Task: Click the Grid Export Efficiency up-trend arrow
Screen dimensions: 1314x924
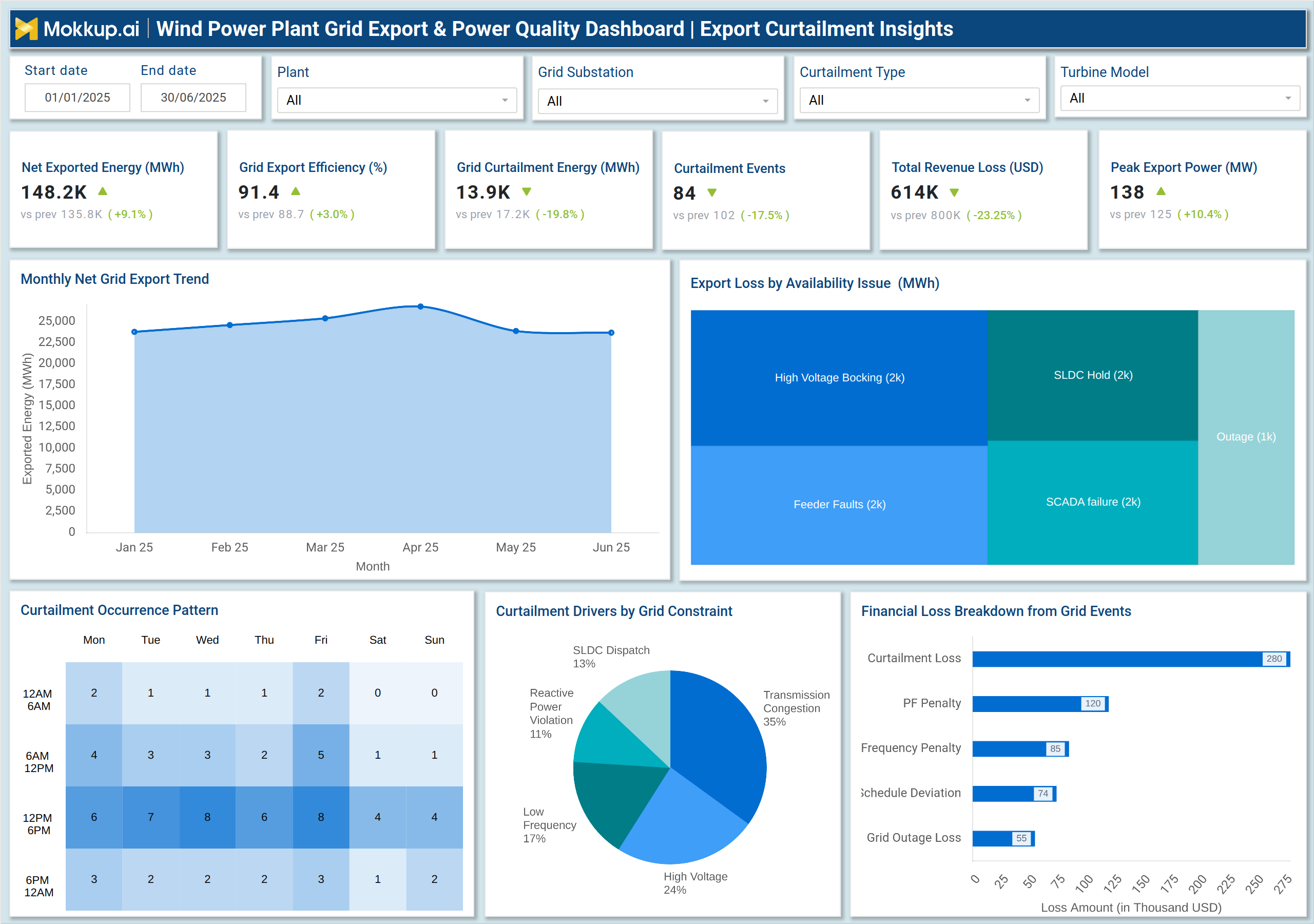Action: tap(296, 191)
